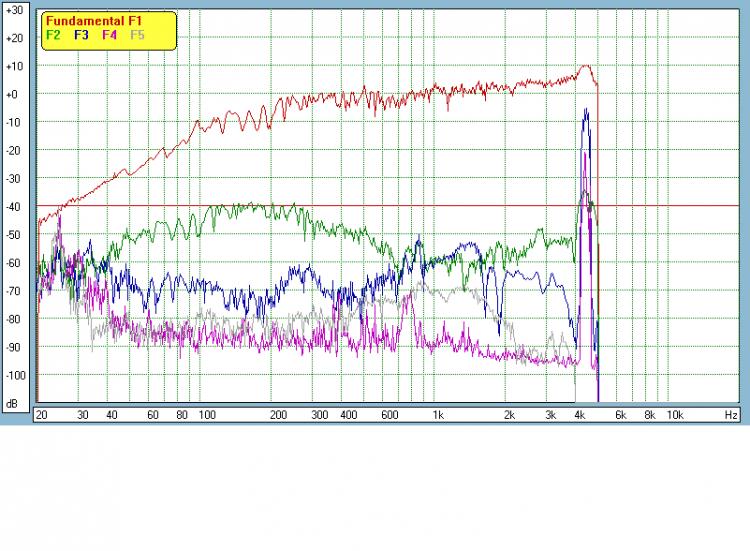Viewport: 750px width, 551px height.
Task: Click the 8k frequency label
Action: pyautogui.click(x=650, y=415)
